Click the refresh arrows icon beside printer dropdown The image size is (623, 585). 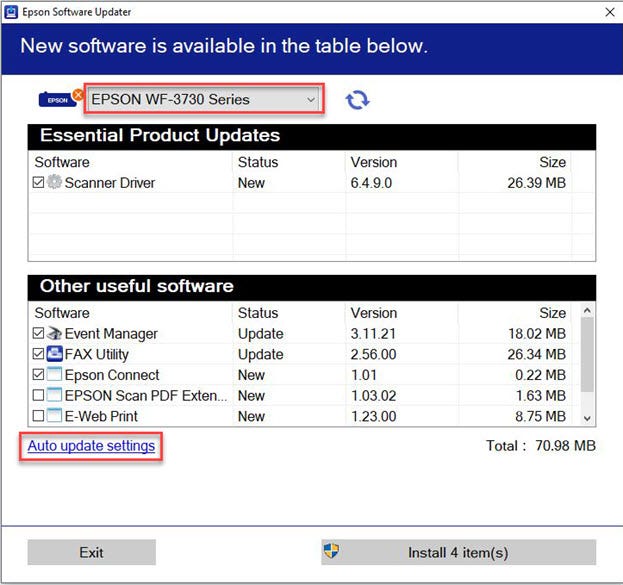pos(357,100)
